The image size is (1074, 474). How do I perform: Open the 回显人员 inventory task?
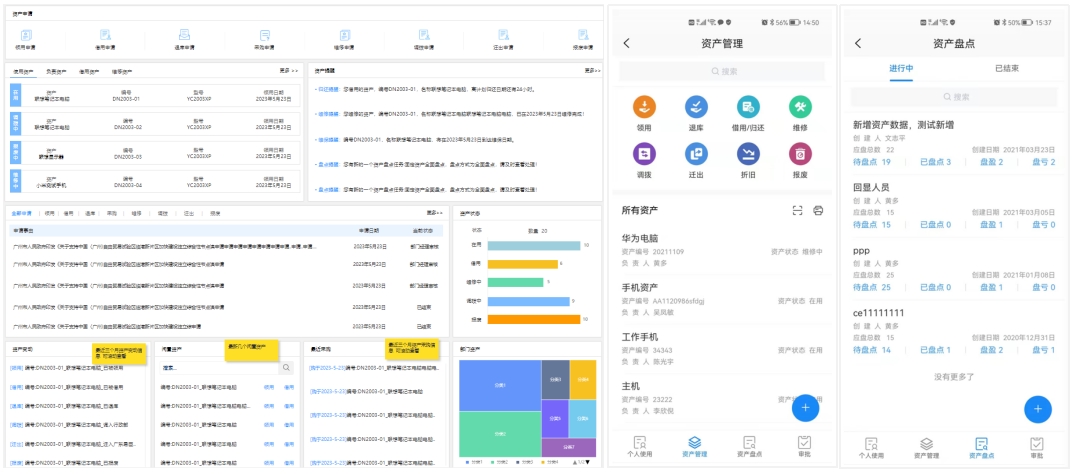[955, 205]
